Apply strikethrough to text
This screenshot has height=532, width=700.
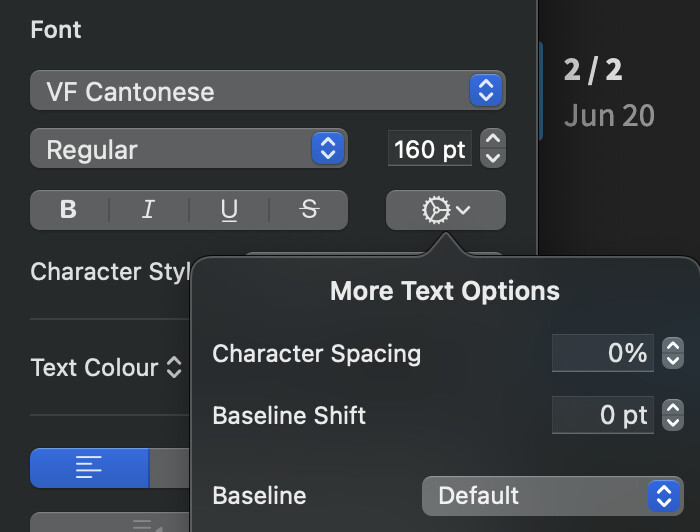[309, 210]
